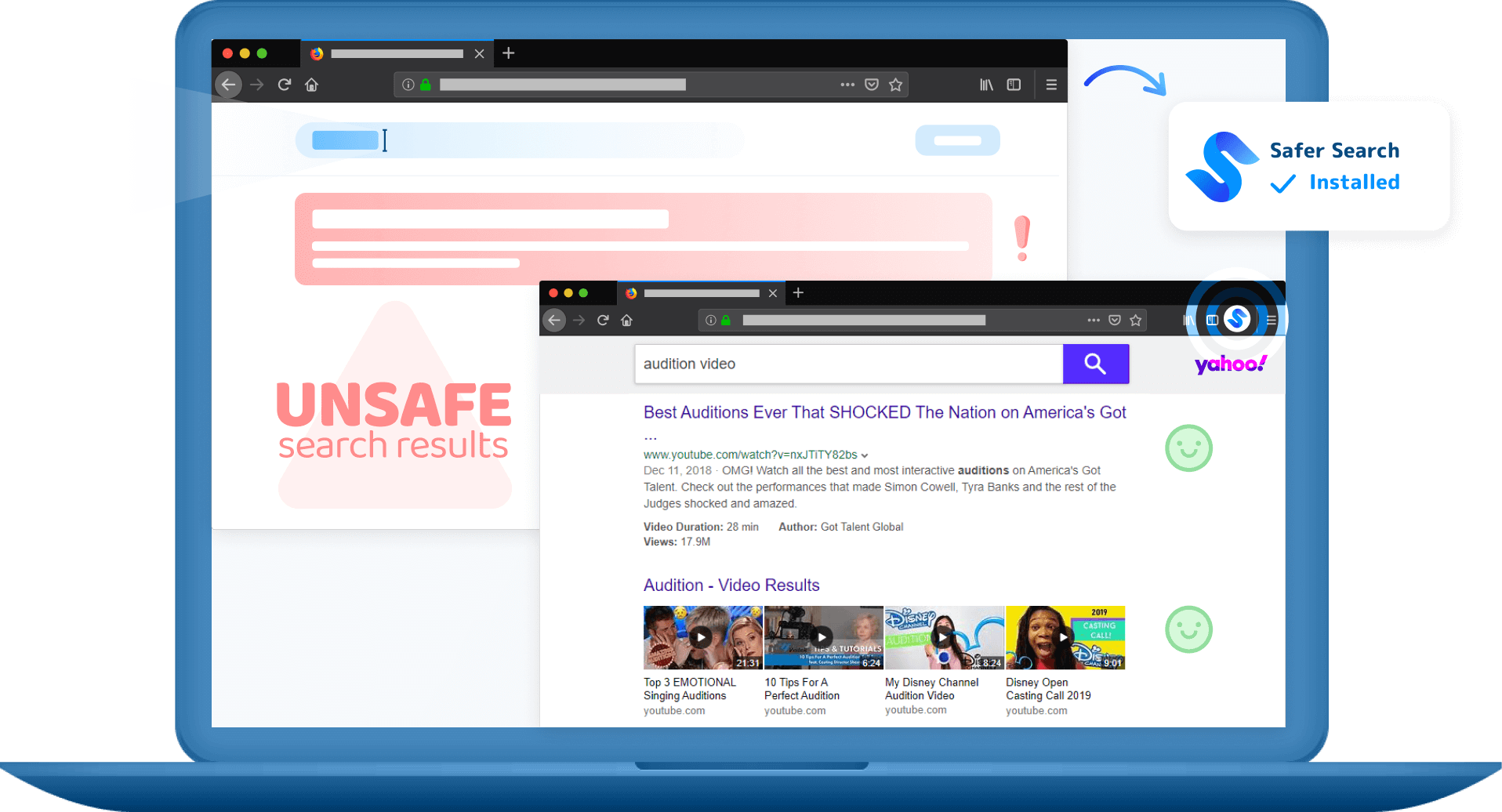
Task: Click the yahoo! logo
Action: click(1230, 364)
